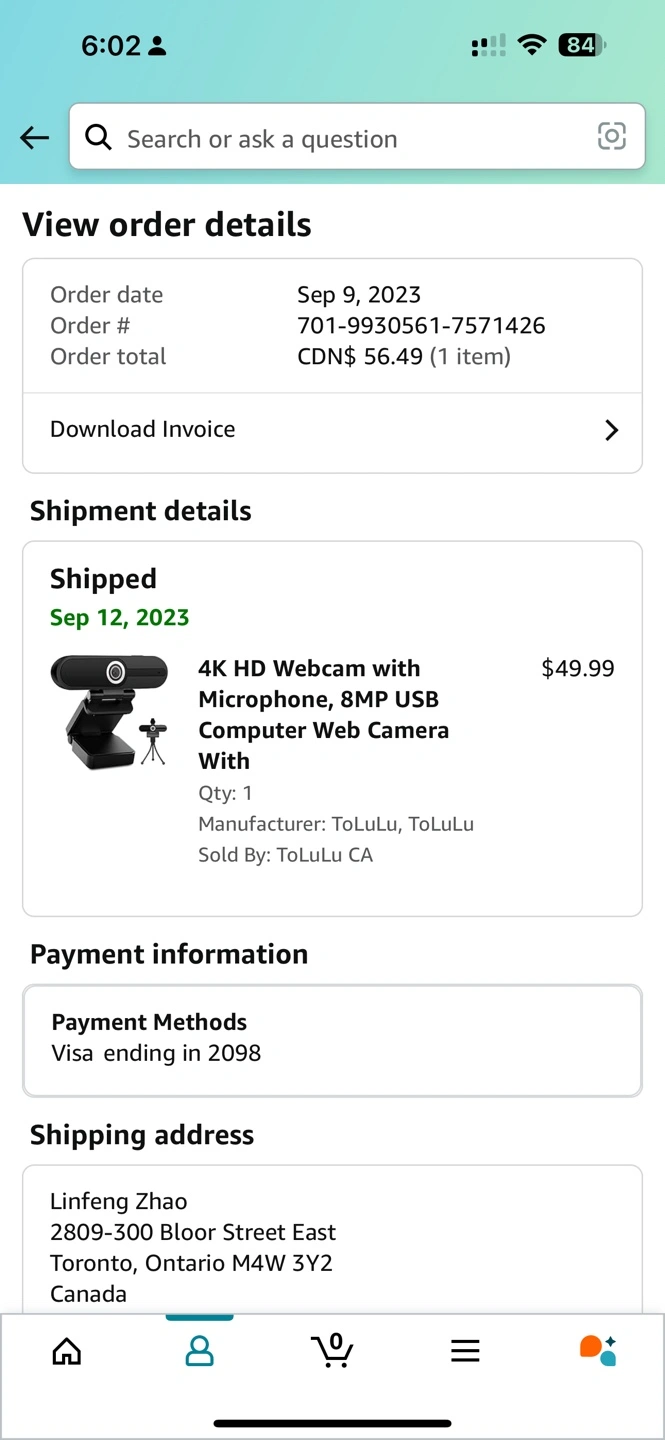Open the hamburger menu tab
Screen dimensions: 665x1440
[x=465, y=1351]
